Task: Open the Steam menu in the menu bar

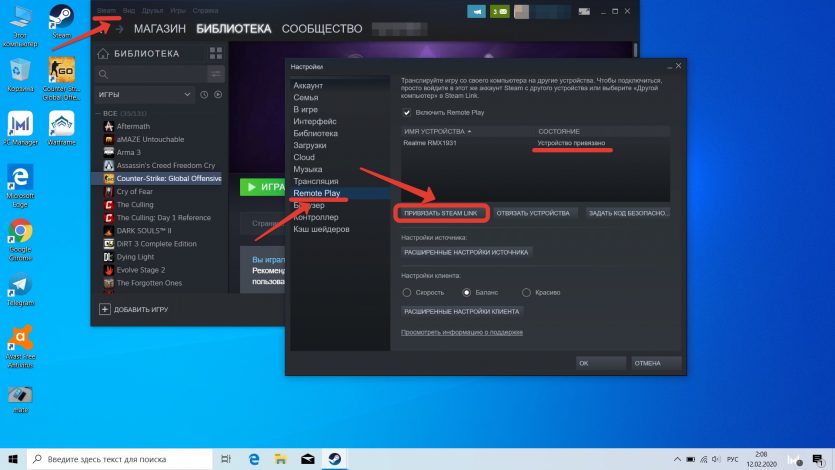Action: [x=106, y=10]
